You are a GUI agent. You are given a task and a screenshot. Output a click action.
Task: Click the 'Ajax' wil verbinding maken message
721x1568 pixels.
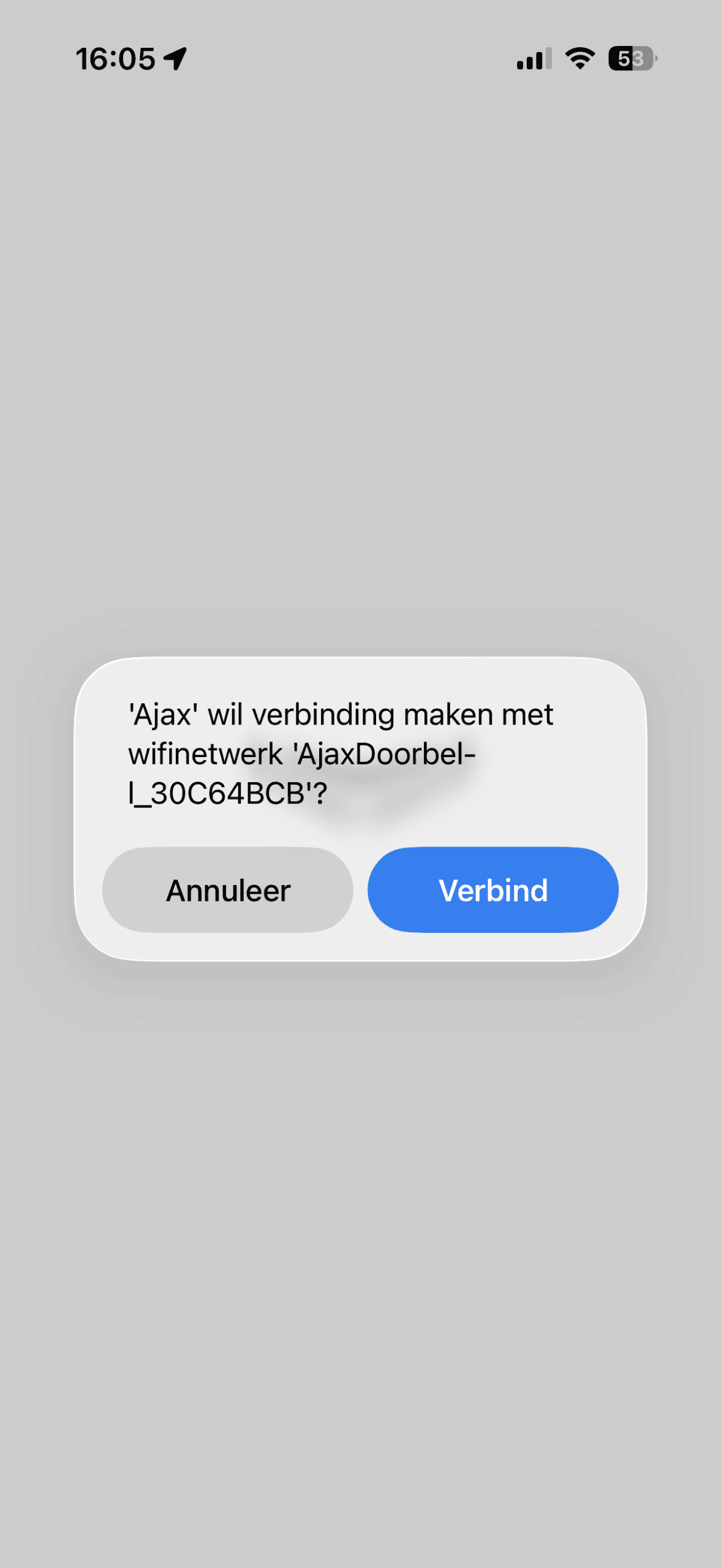[x=341, y=754]
